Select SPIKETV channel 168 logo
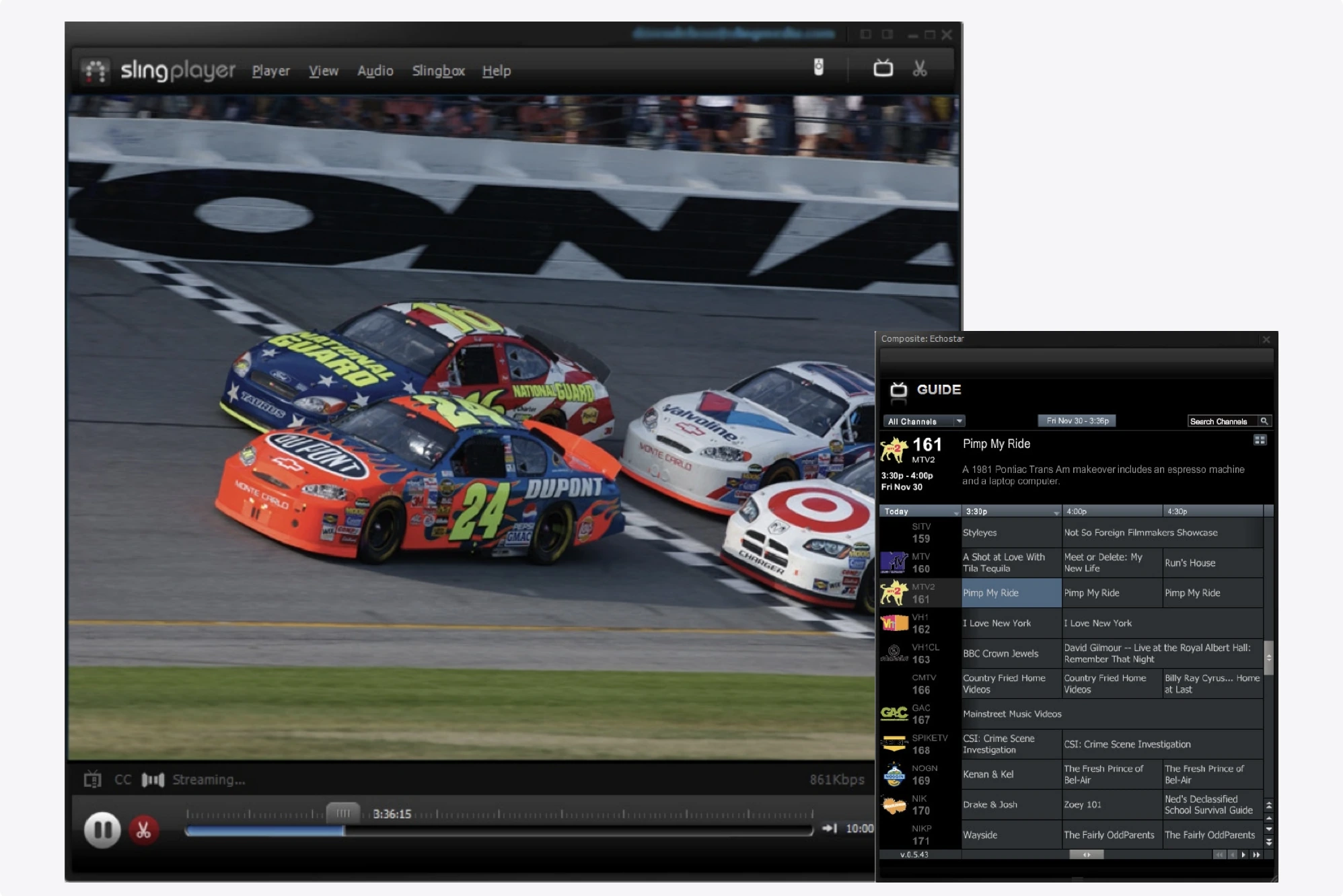The image size is (1343, 896). pos(894,743)
